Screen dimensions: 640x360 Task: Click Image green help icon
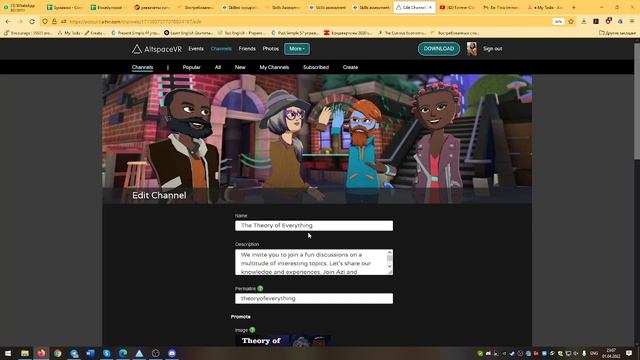252,329
